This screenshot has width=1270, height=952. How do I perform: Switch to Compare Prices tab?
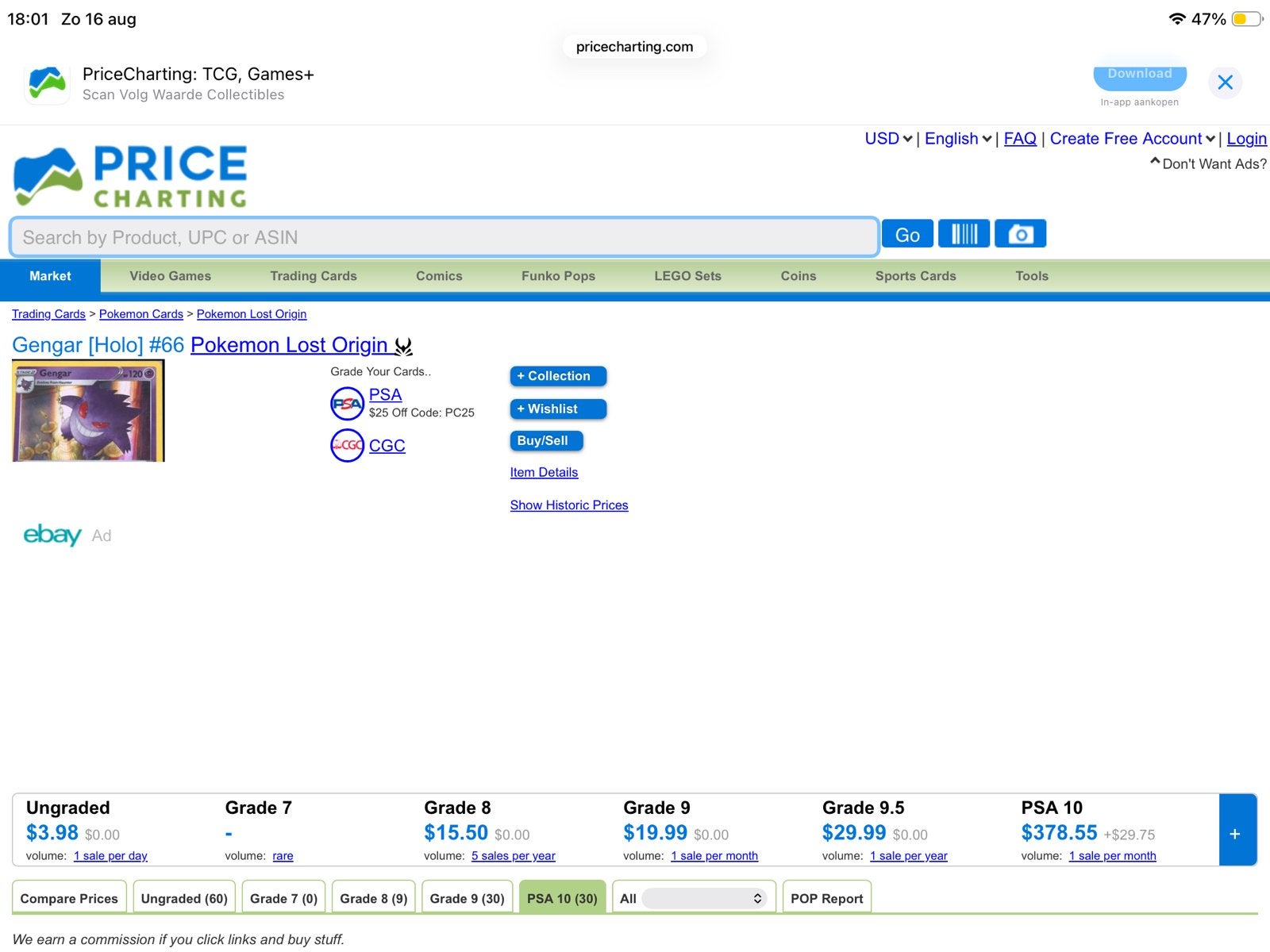pyautogui.click(x=69, y=898)
